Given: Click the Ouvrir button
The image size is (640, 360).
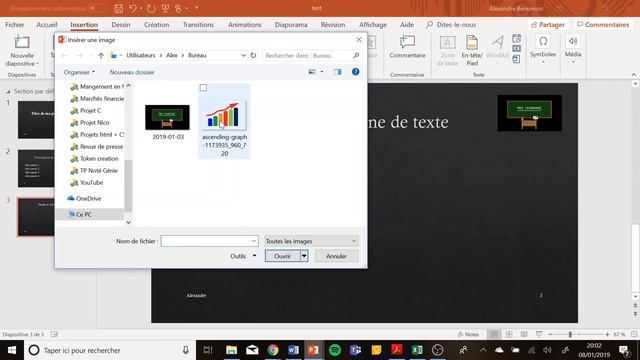Looking at the screenshot, I should click(282, 256).
